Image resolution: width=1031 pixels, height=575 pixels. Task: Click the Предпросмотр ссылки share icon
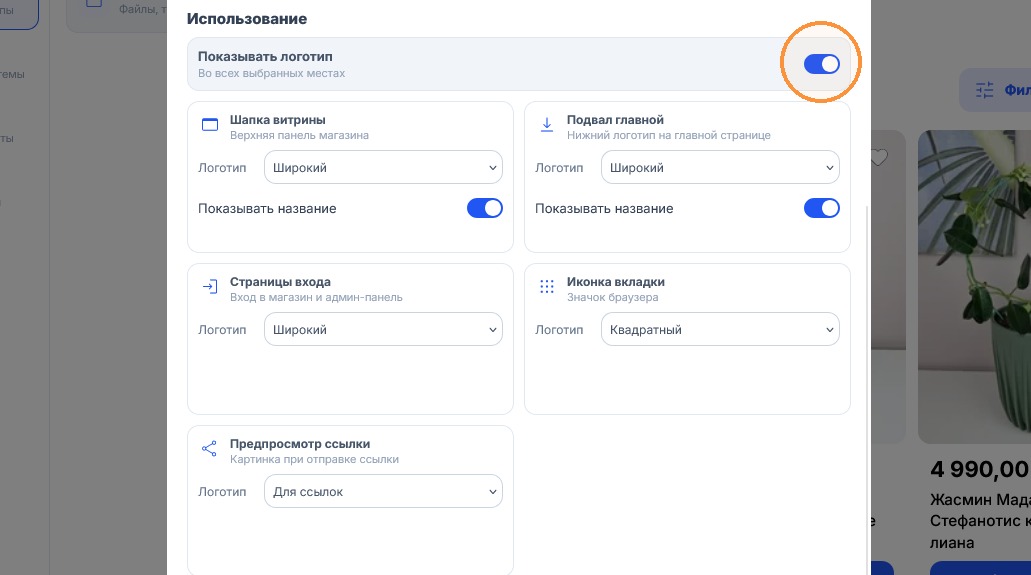(209, 449)
